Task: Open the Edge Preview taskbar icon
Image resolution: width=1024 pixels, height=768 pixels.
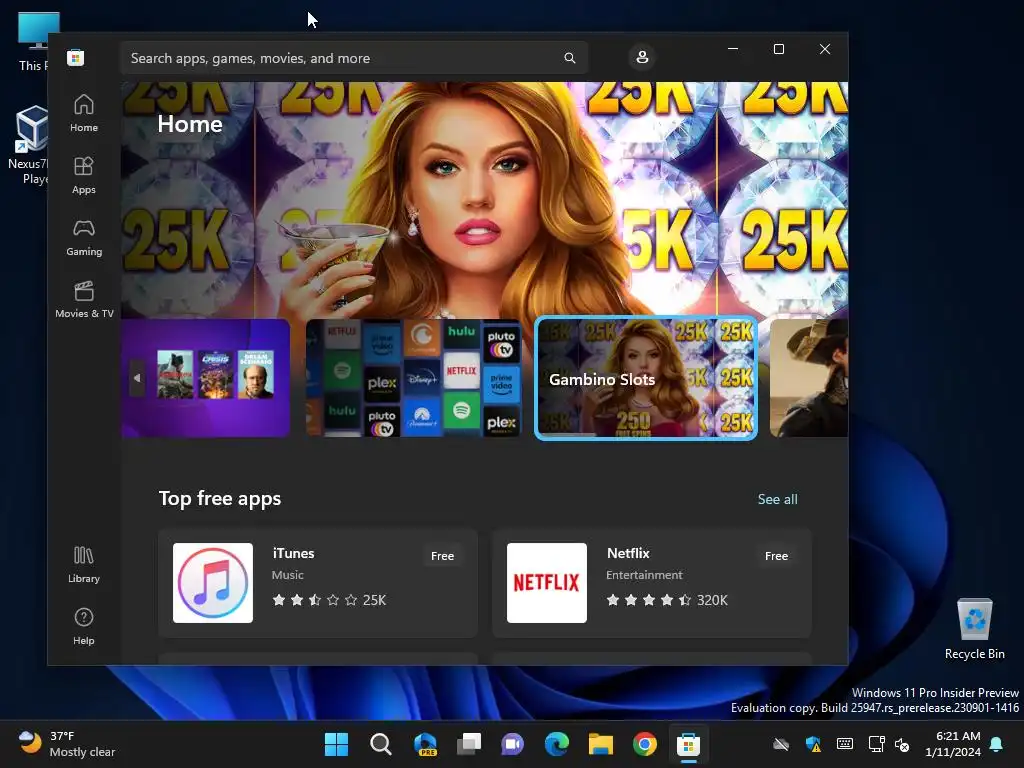Action: (425, 744)
